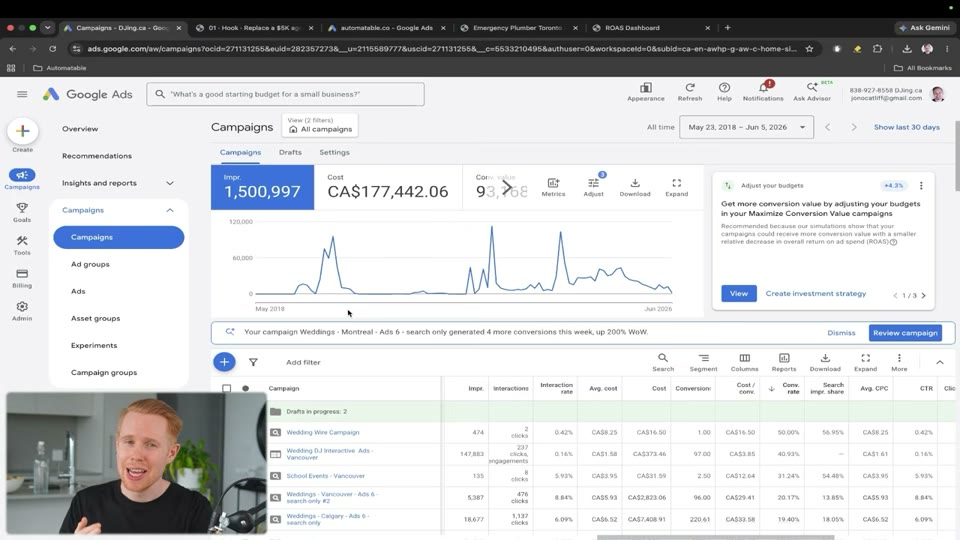Open the All campaigns view selector
The image size is (960, 540).
tap(320, 125)
